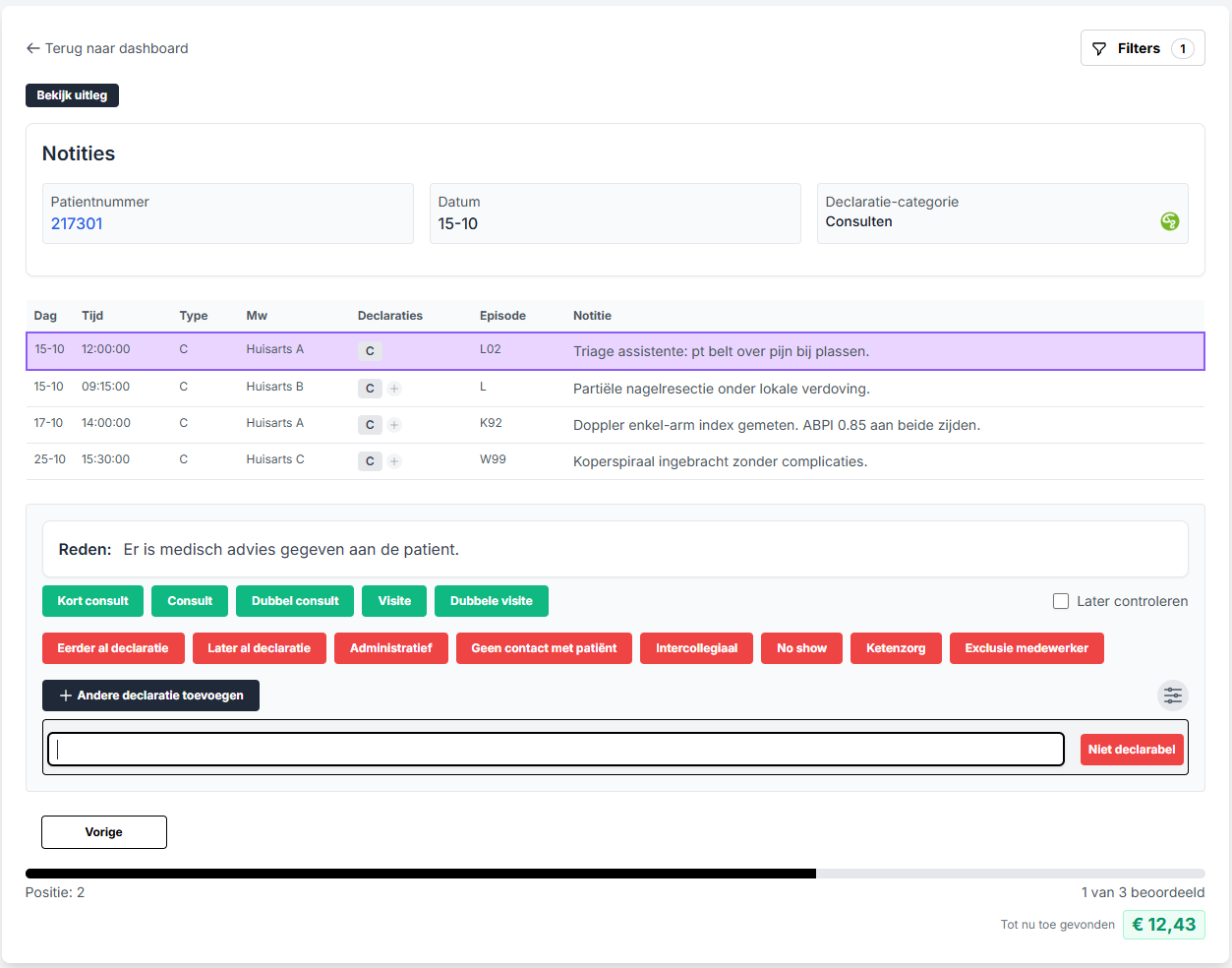Click the plus icon on Huisarts B row
Image resolution: width=1232 pixels, height=968 pixels.
pyautogui.click(x=394, y=389)
